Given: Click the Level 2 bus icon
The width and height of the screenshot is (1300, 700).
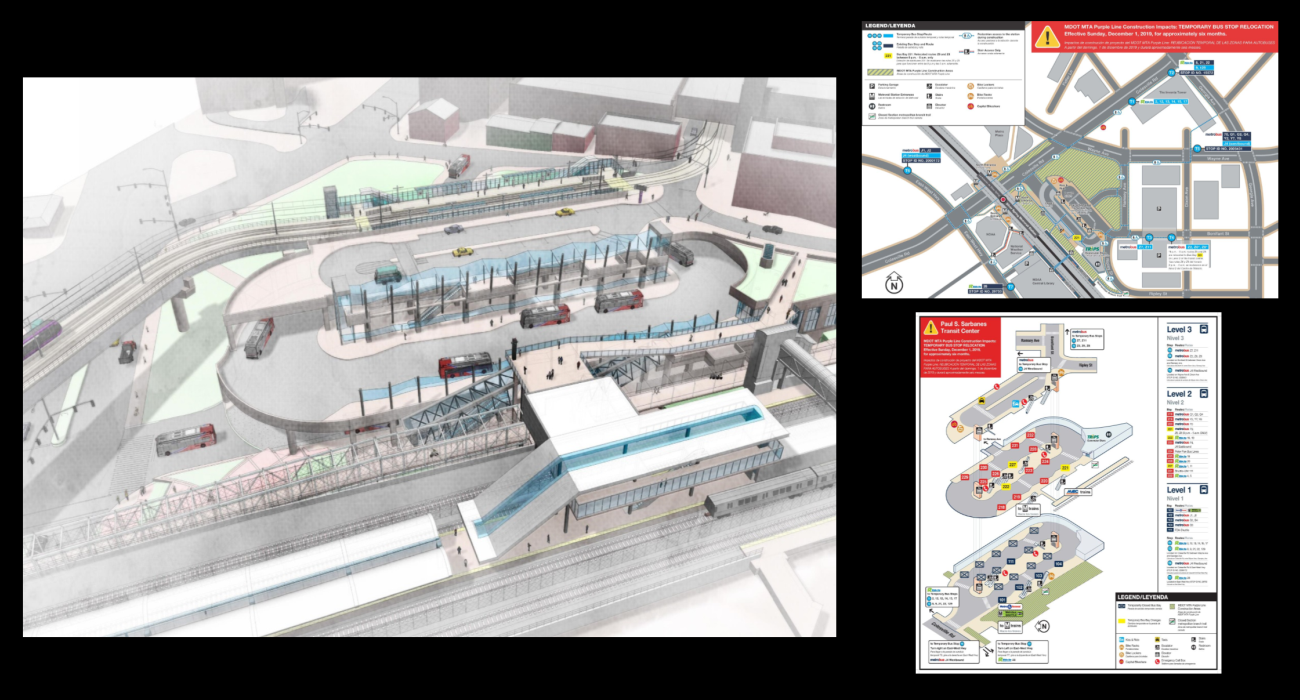Looking at the screenshot, I should click(x=1206, y=395).
